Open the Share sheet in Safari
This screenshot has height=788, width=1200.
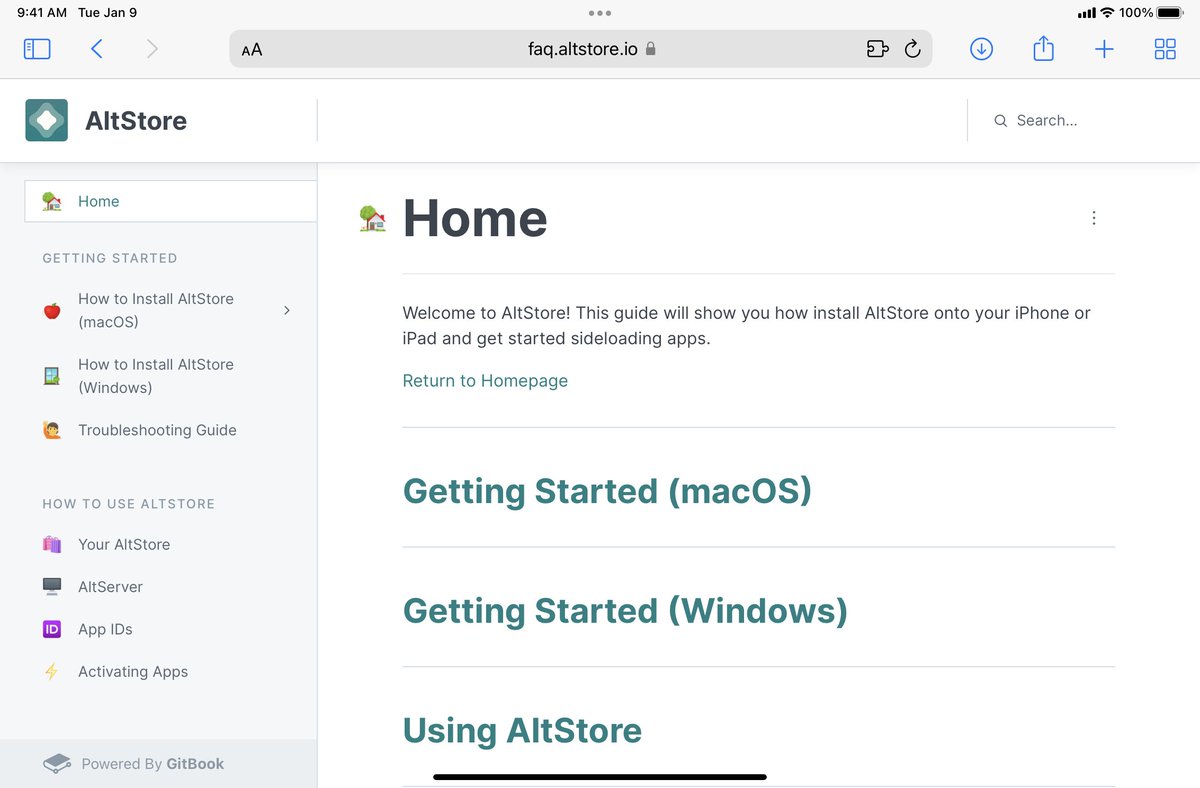click(x=1043, y=48)
